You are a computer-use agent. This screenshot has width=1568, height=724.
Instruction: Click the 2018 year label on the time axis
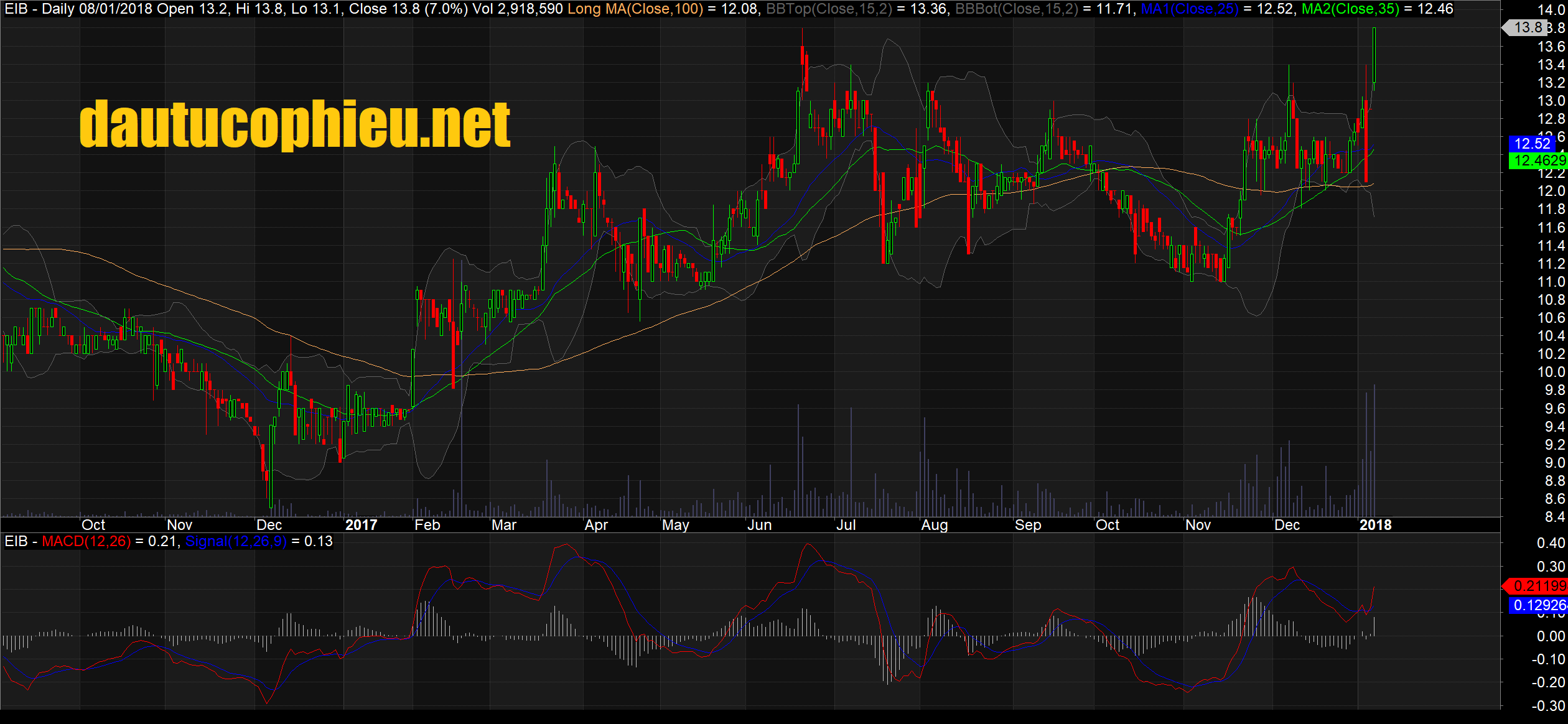pyautogui.click(x=1376, y=525)
